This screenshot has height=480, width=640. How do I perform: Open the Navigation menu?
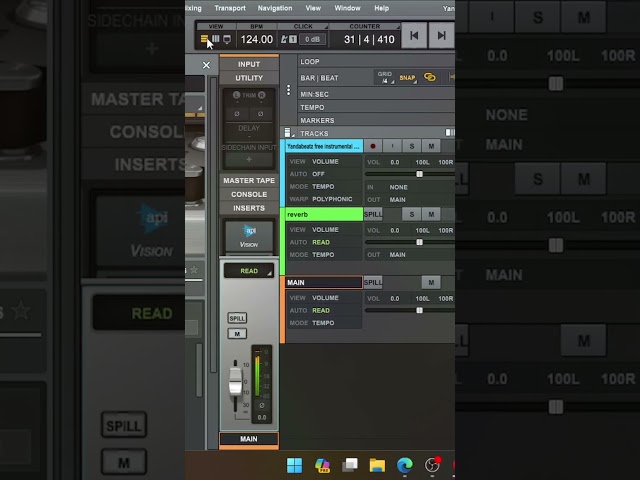coord(275,8)
